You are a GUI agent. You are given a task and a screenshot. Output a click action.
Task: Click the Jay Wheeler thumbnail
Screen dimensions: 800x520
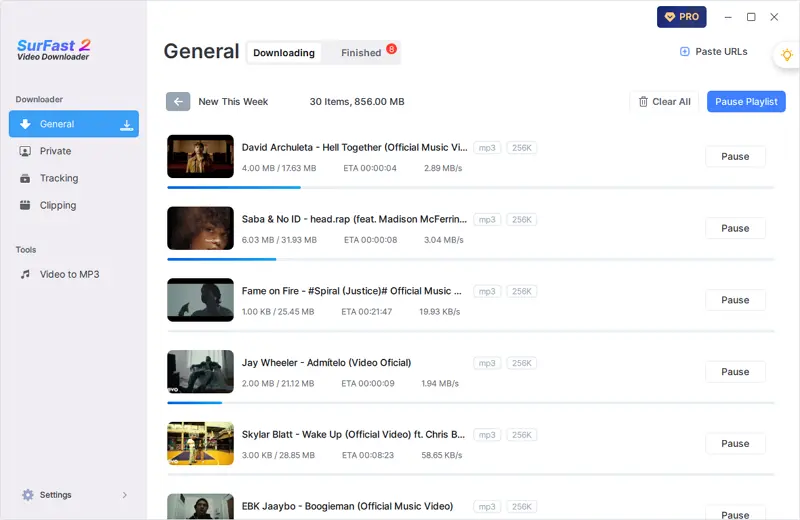pyautogui.click(x=201, y=372)
